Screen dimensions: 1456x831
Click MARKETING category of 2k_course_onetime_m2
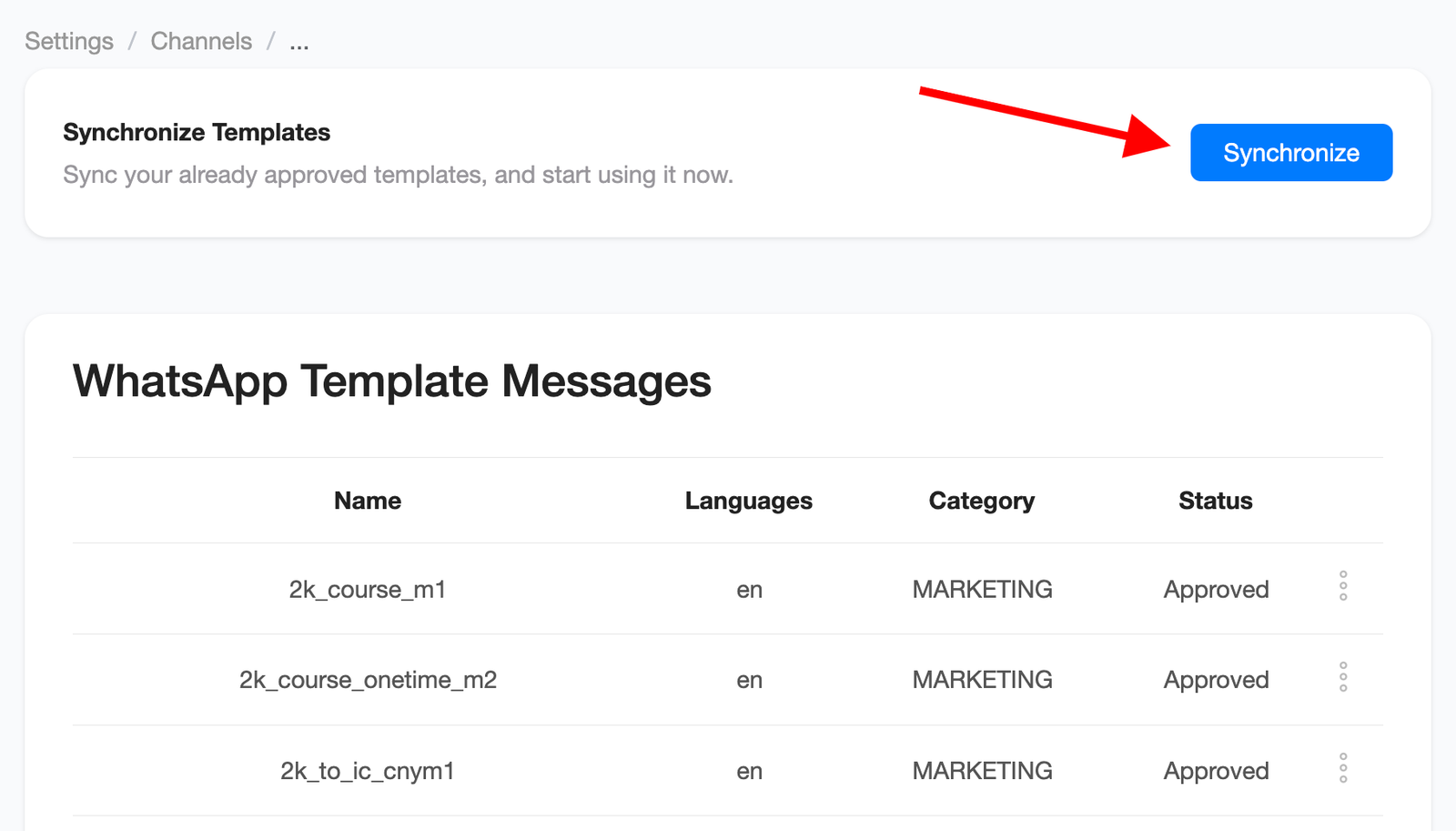[x=982, y=679]
